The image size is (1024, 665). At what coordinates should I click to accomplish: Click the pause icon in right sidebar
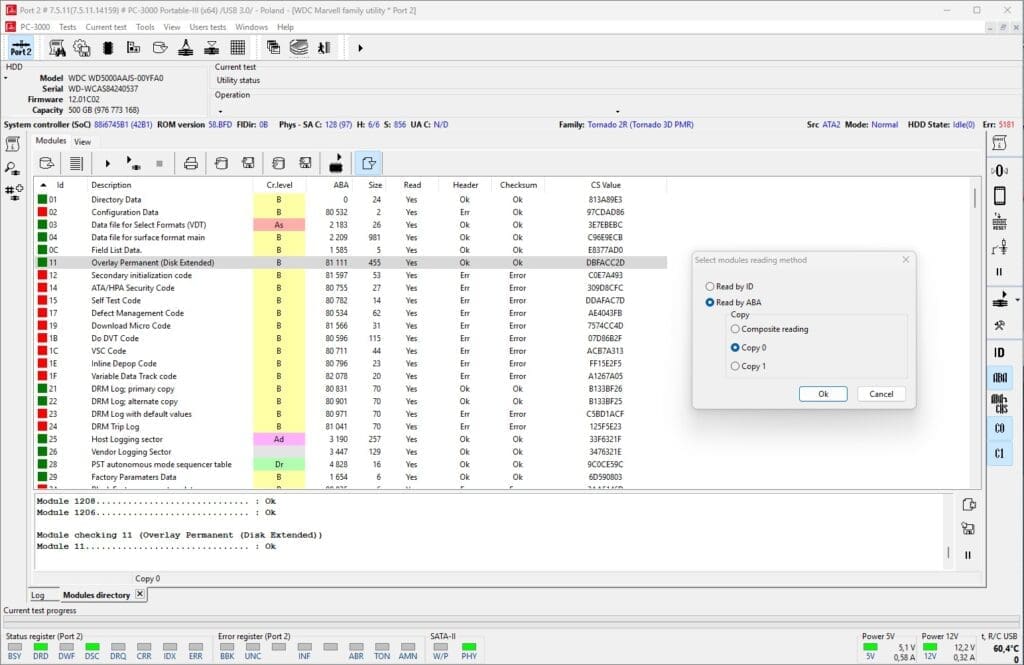[999, 272]
